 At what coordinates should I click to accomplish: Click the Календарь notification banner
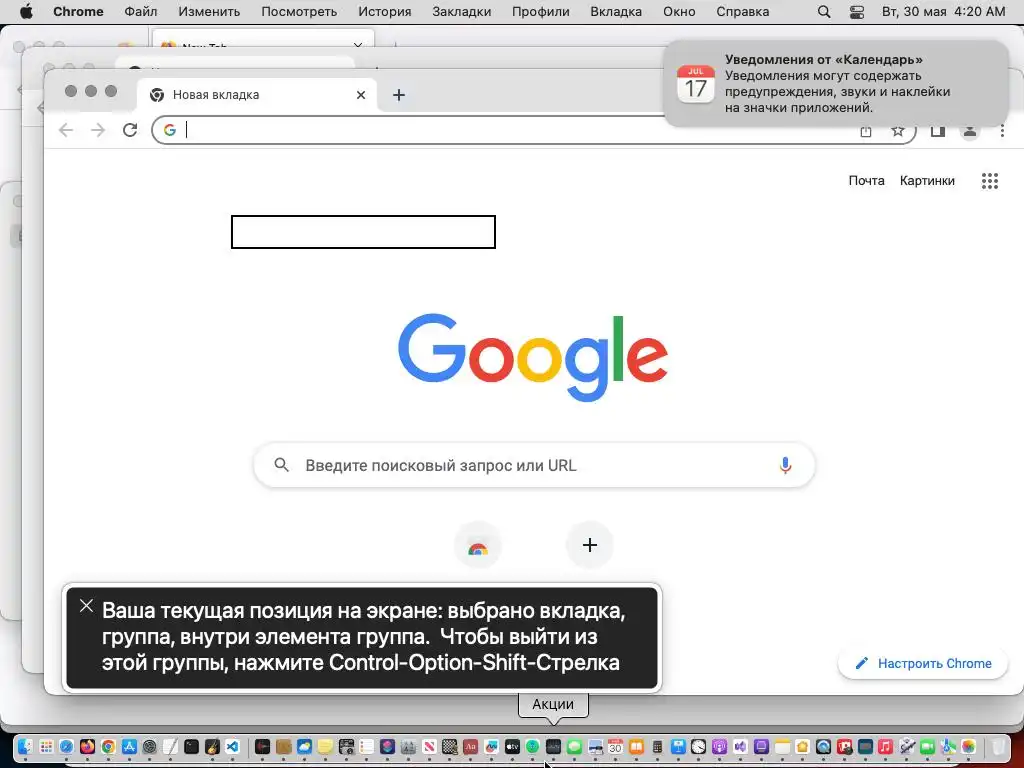pos(837,84)
